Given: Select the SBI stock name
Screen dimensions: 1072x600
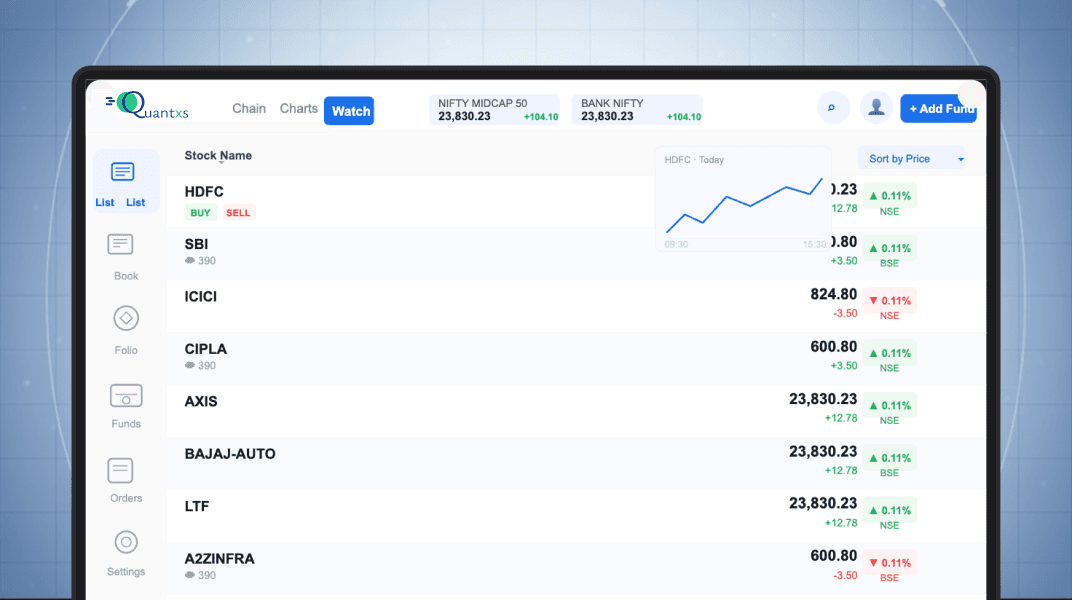Looking at the screenshot, I should tap(196, 245).
